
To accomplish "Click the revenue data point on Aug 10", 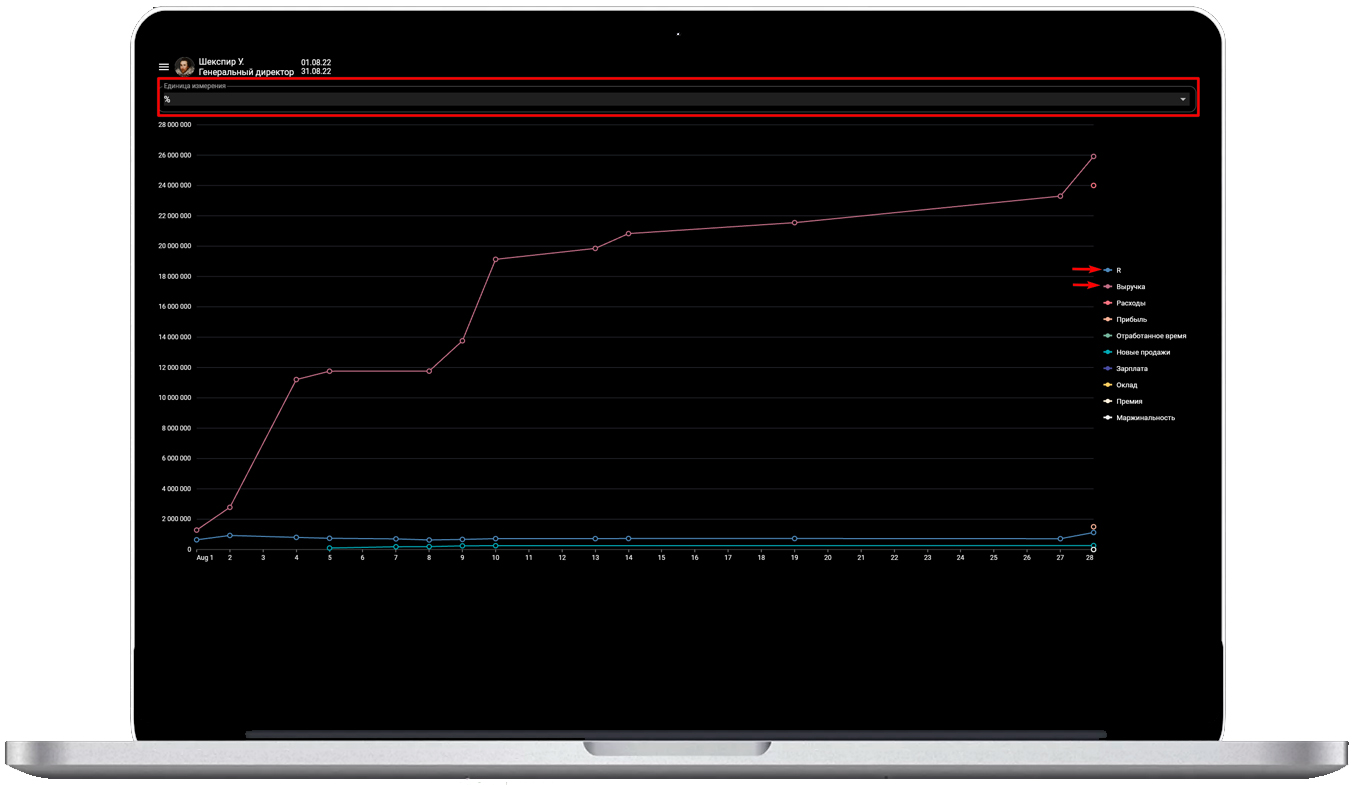I will click(x=495, y=259).
